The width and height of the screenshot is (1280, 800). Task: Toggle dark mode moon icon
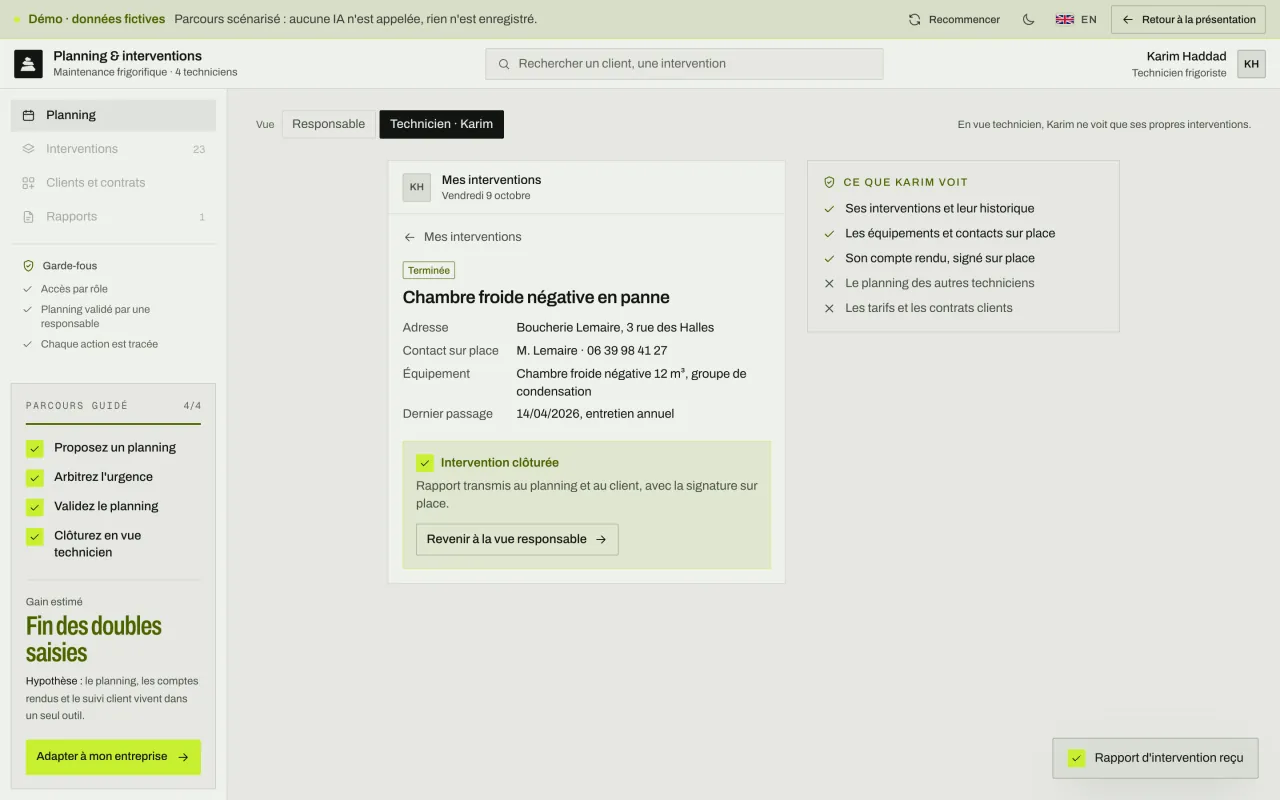(x=1028, y=19)
